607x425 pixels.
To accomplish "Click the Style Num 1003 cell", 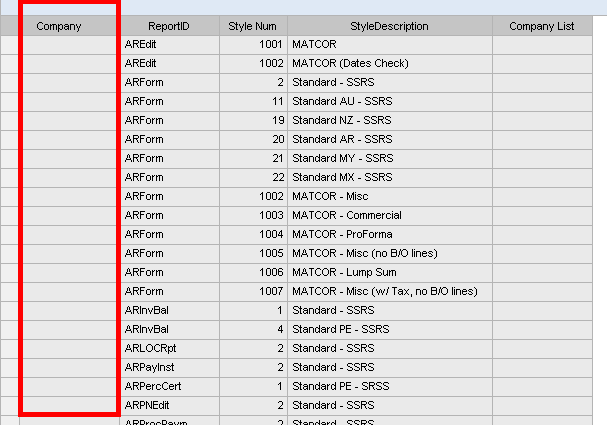I will click(x=254, y=215).
